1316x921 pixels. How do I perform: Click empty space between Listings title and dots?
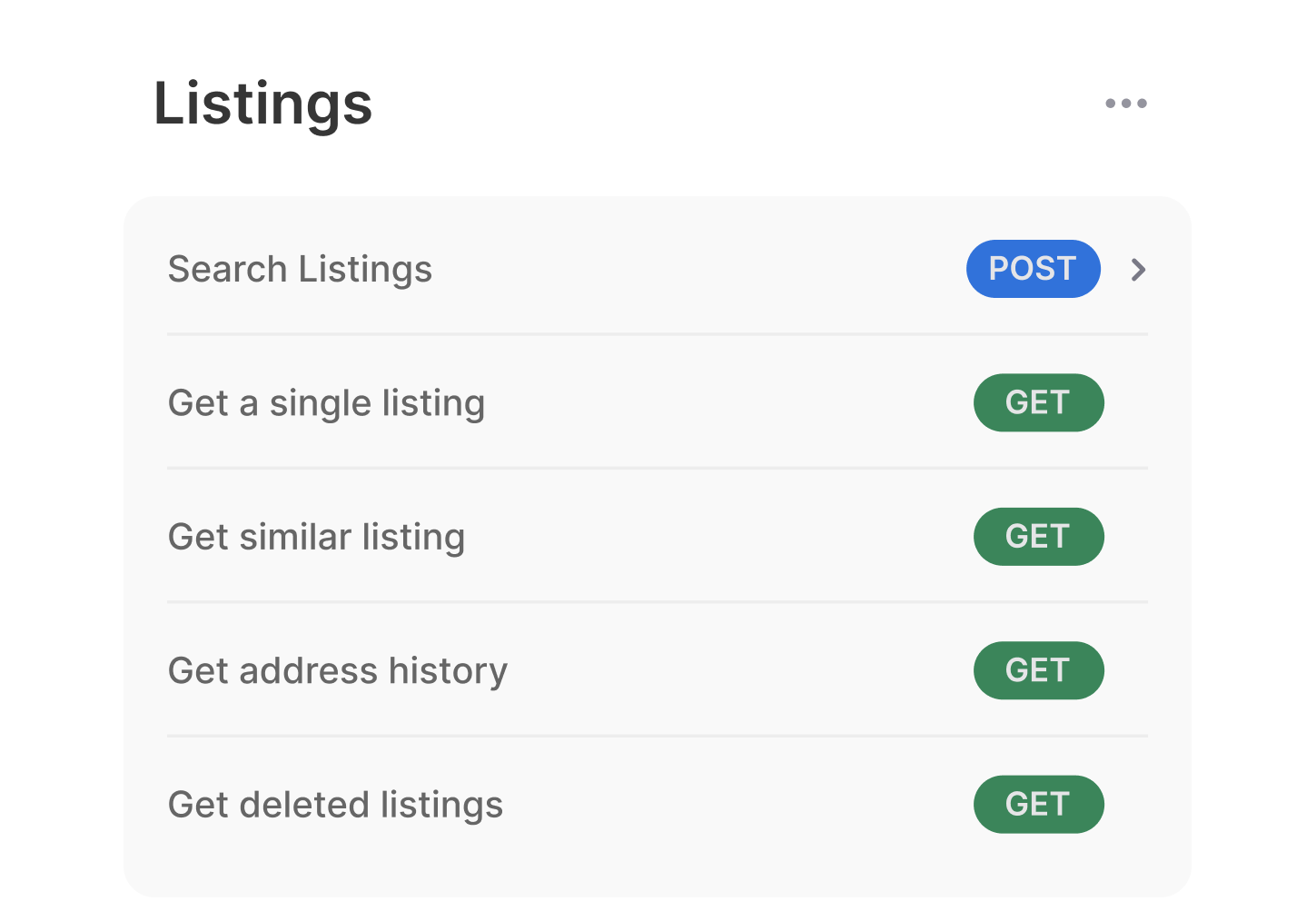click(727, 104)
